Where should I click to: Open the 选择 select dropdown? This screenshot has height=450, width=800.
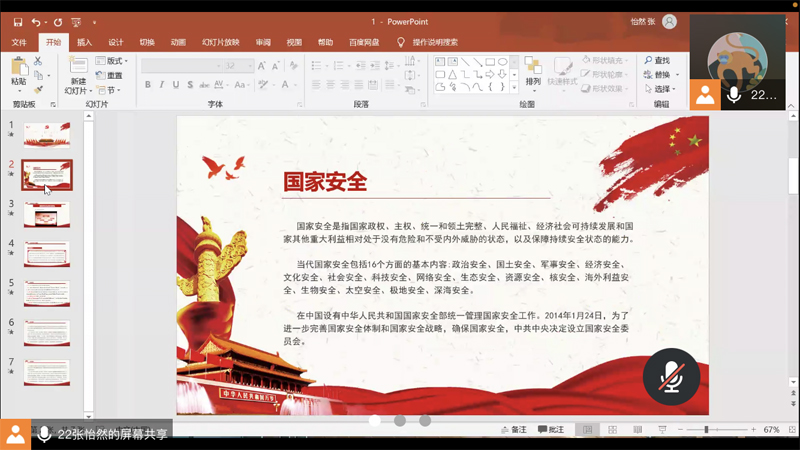pos(662,89)
